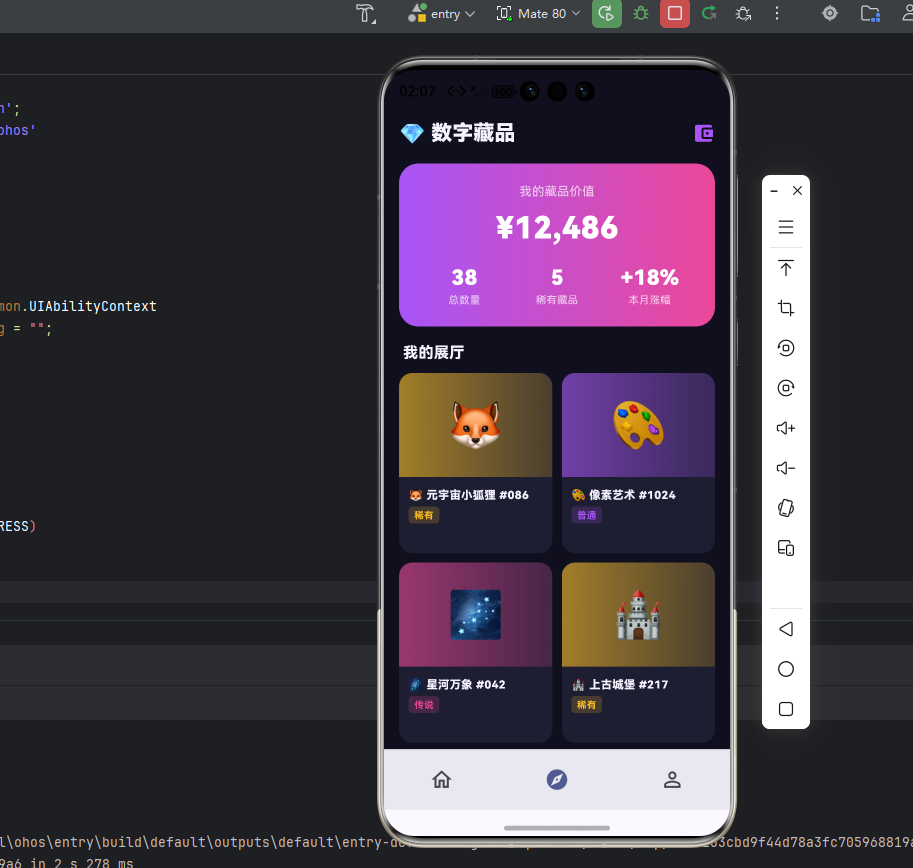Tap the purple wallet icon in app header

click(x=703, y=133)
